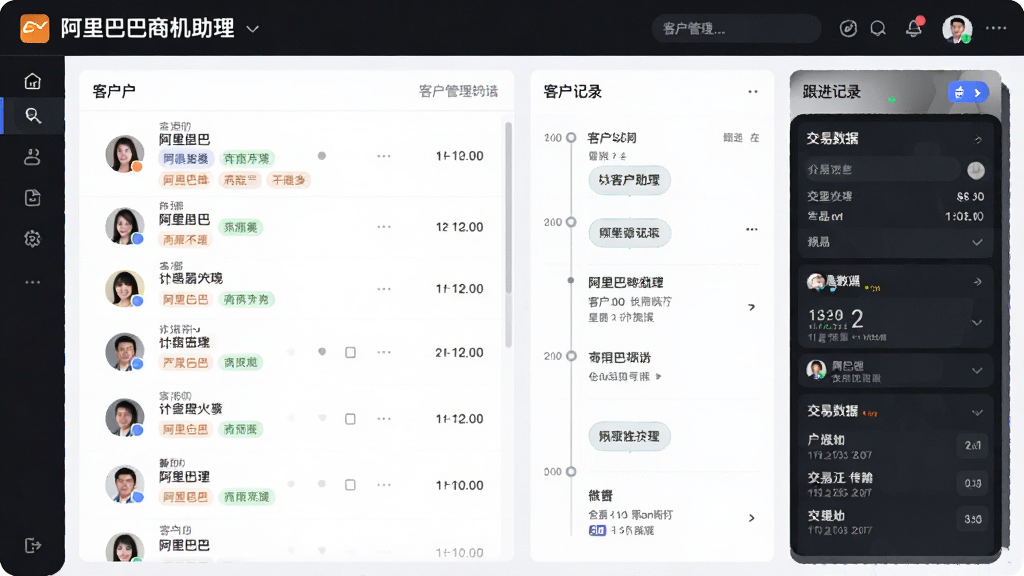This screenshot has height=576, width=1024.
Task: Tick the checkbox in the sixth customer row
Action: tap(351, 485)
